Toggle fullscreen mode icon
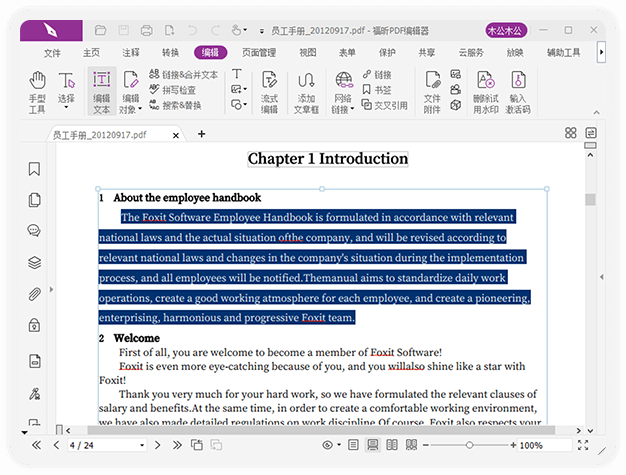626x475 pixels. point(583,445)
